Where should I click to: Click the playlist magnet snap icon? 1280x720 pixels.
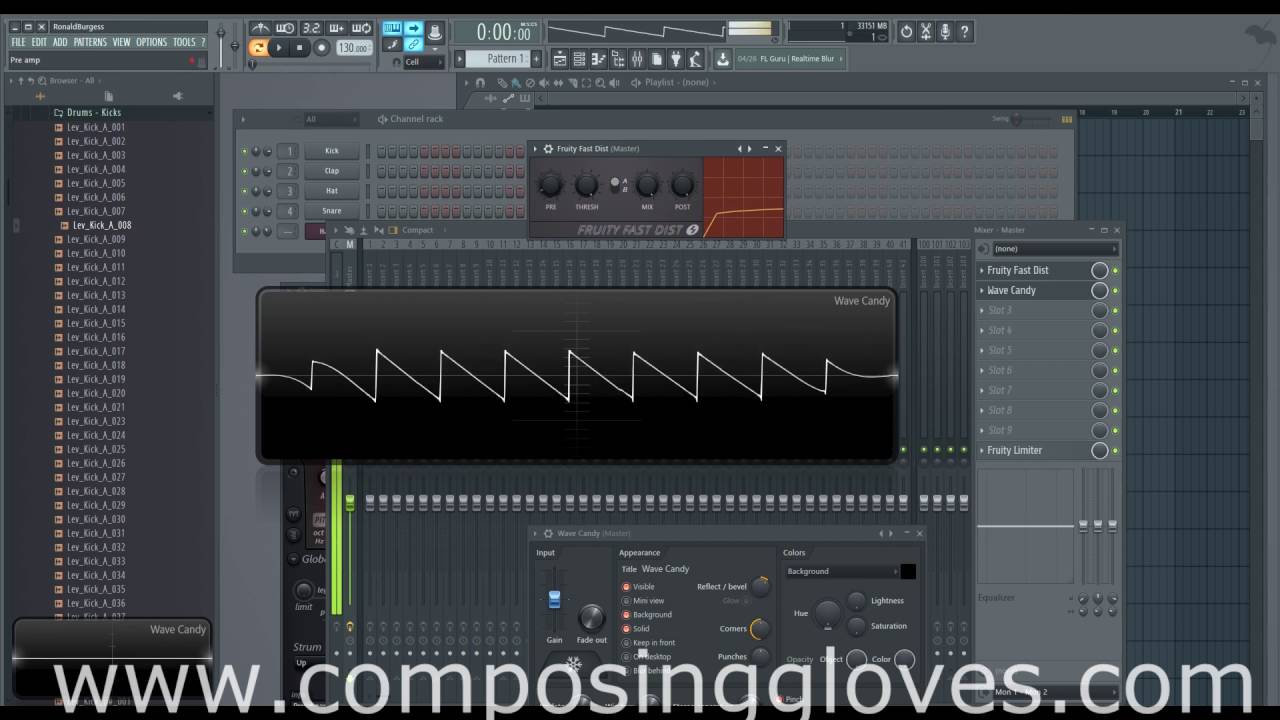click(x=480, y=82)
